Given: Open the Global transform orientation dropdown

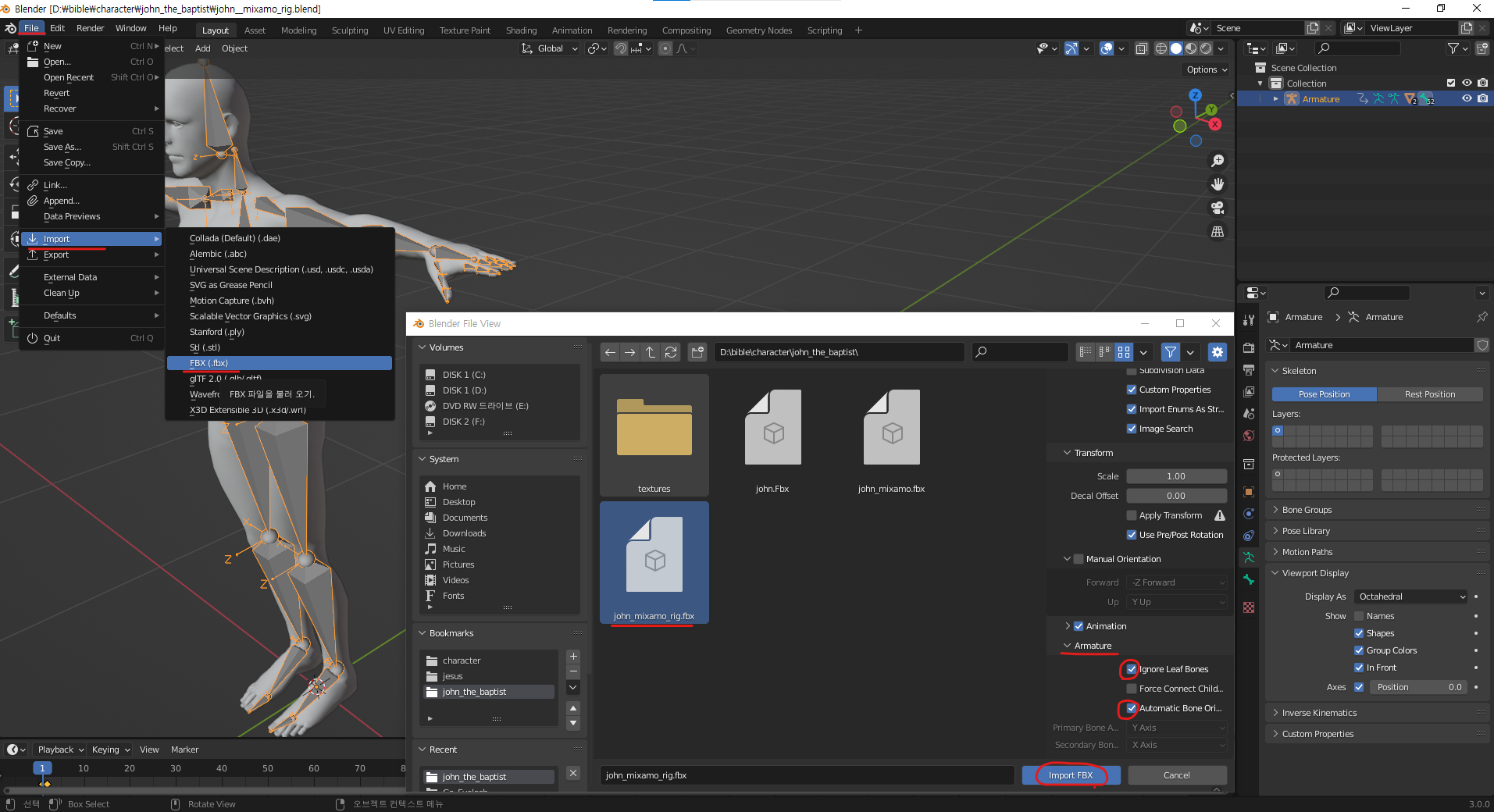Looking at the screenshot, I should tap(550, 48).
